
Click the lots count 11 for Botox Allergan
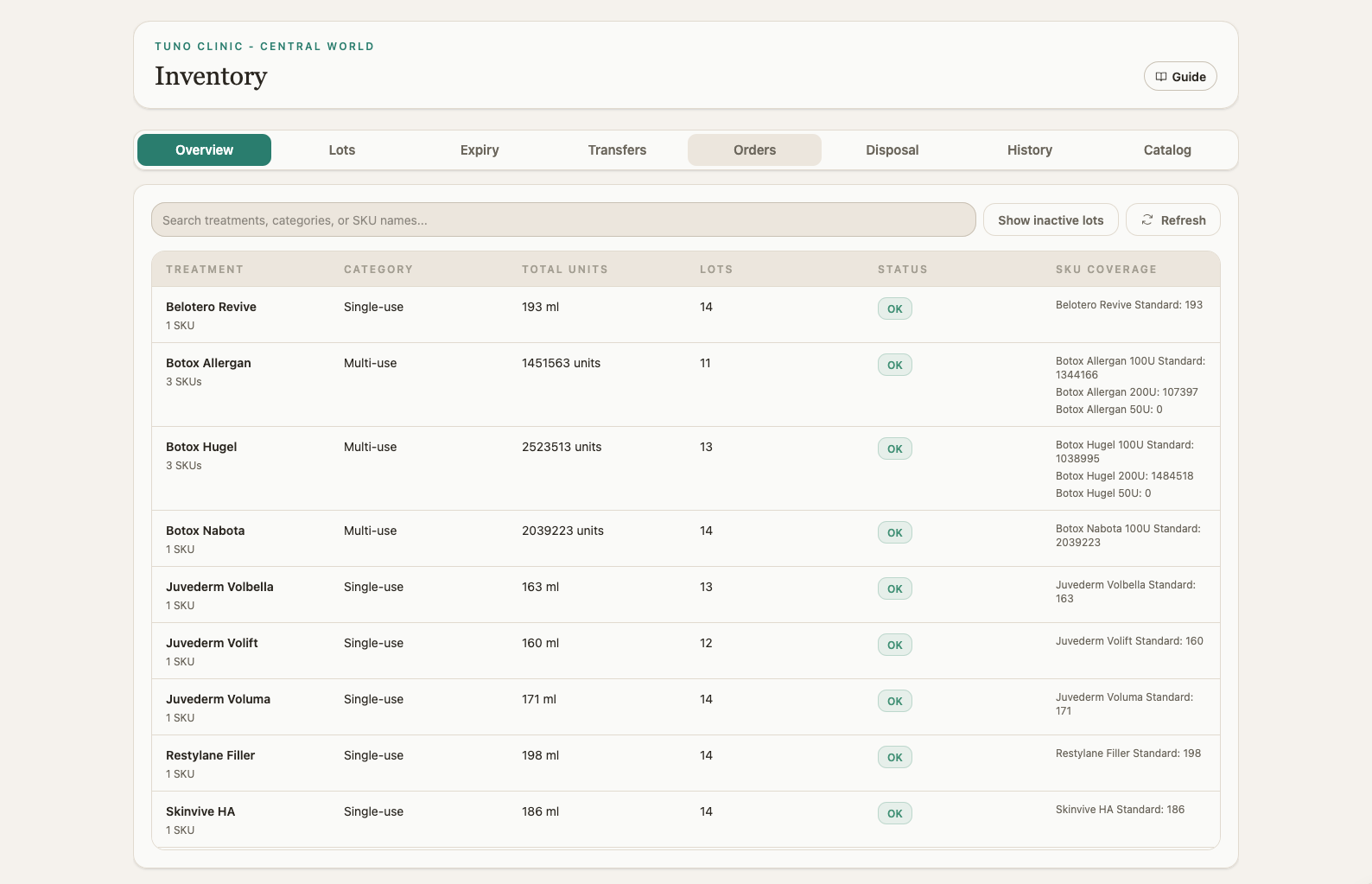point(705,363)
